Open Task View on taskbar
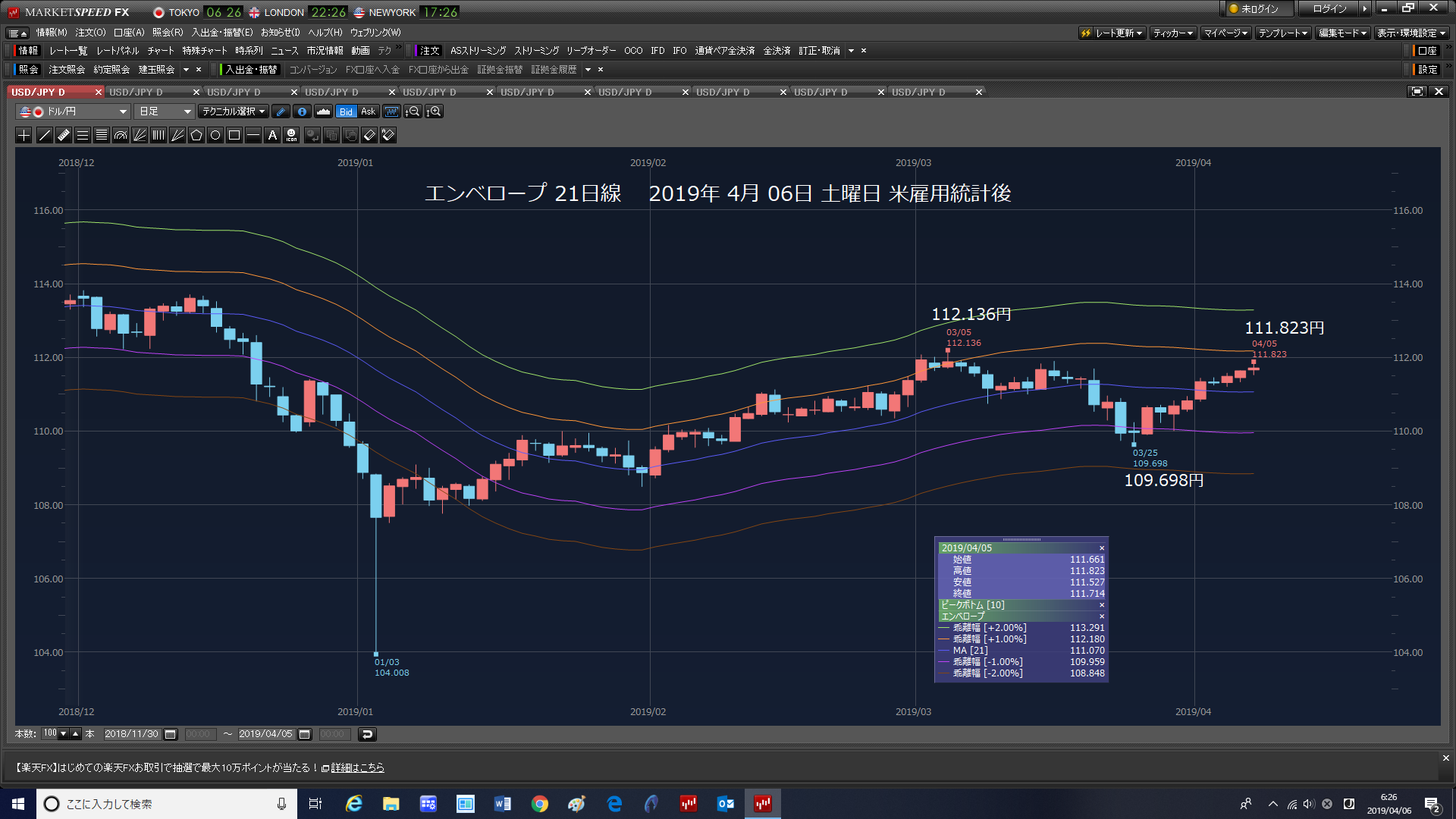This screenshot has width=1456, height=819. coord(315,804)
